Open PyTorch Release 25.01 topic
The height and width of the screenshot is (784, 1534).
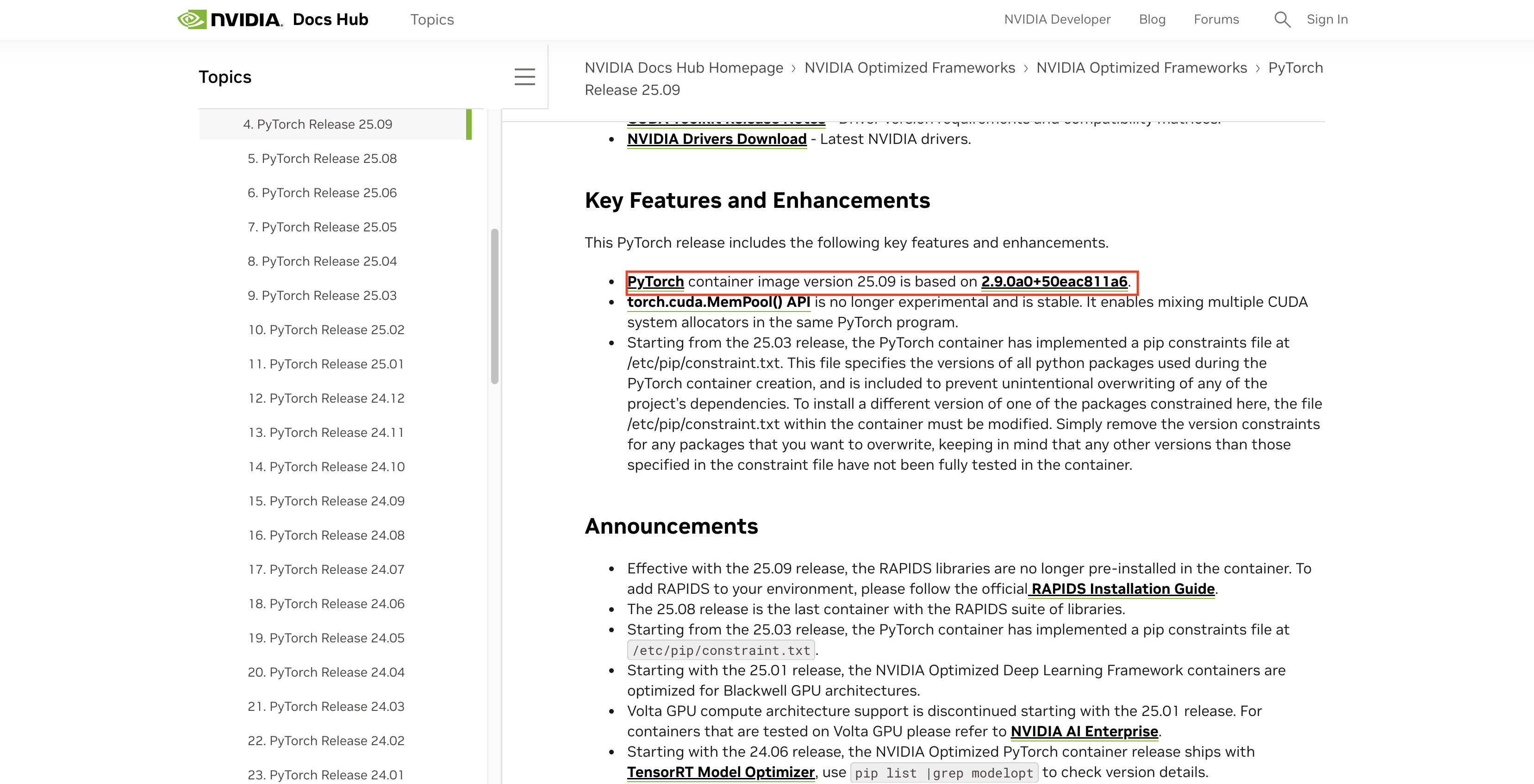point(326,364)
